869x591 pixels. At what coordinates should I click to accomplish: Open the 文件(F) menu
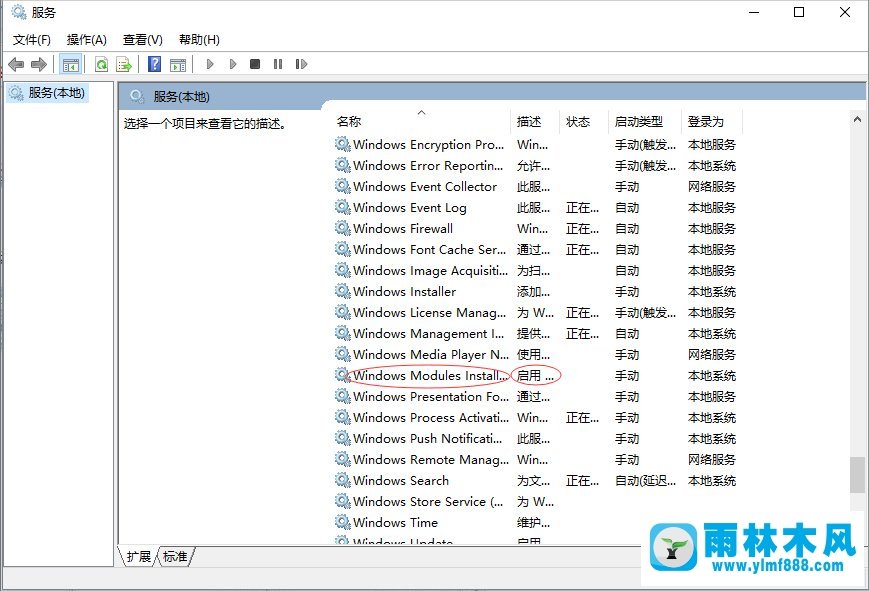tap(32, 40)
